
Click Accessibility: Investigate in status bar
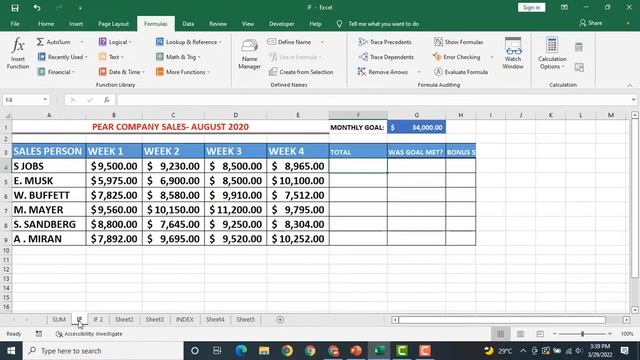[x=89, y=334]
